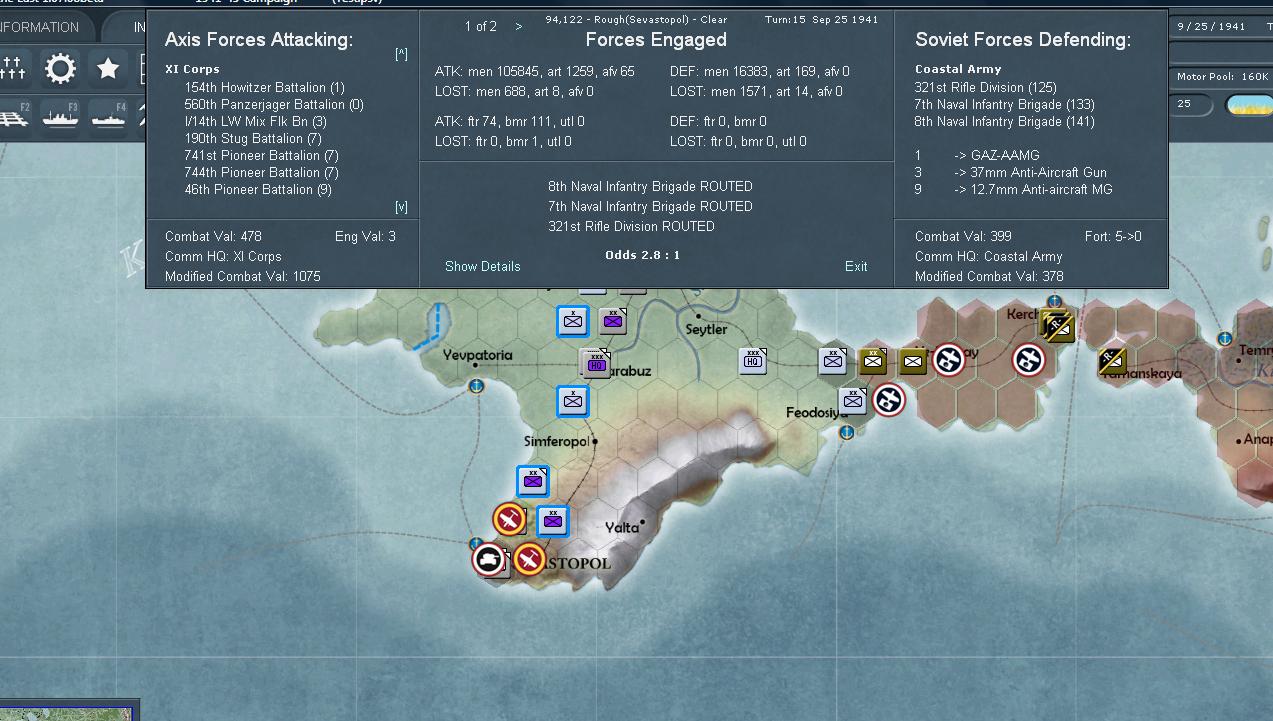Select the air strike marker northwest of Sevastopol

click(509, 519)
